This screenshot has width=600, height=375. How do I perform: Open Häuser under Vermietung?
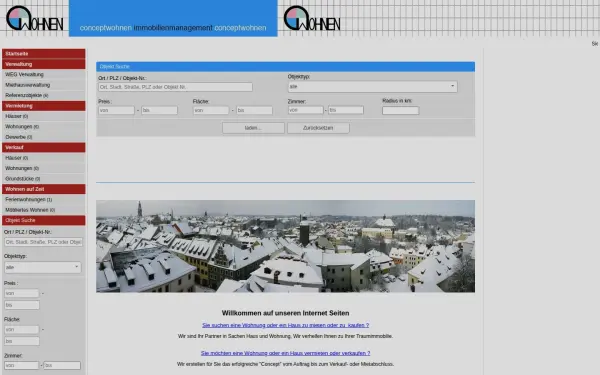(44, 116)
